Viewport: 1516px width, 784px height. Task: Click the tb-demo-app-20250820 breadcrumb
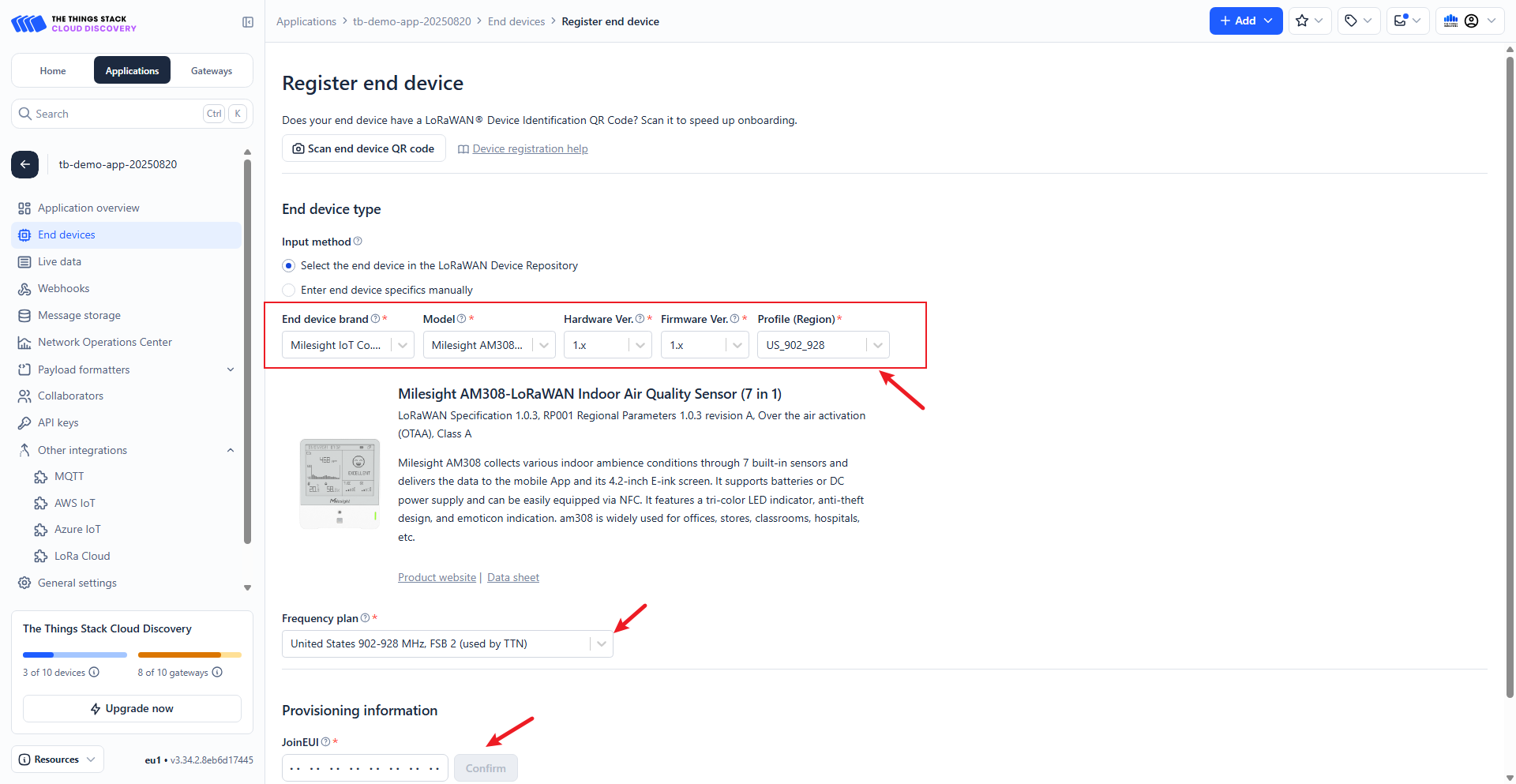point(412,22)
